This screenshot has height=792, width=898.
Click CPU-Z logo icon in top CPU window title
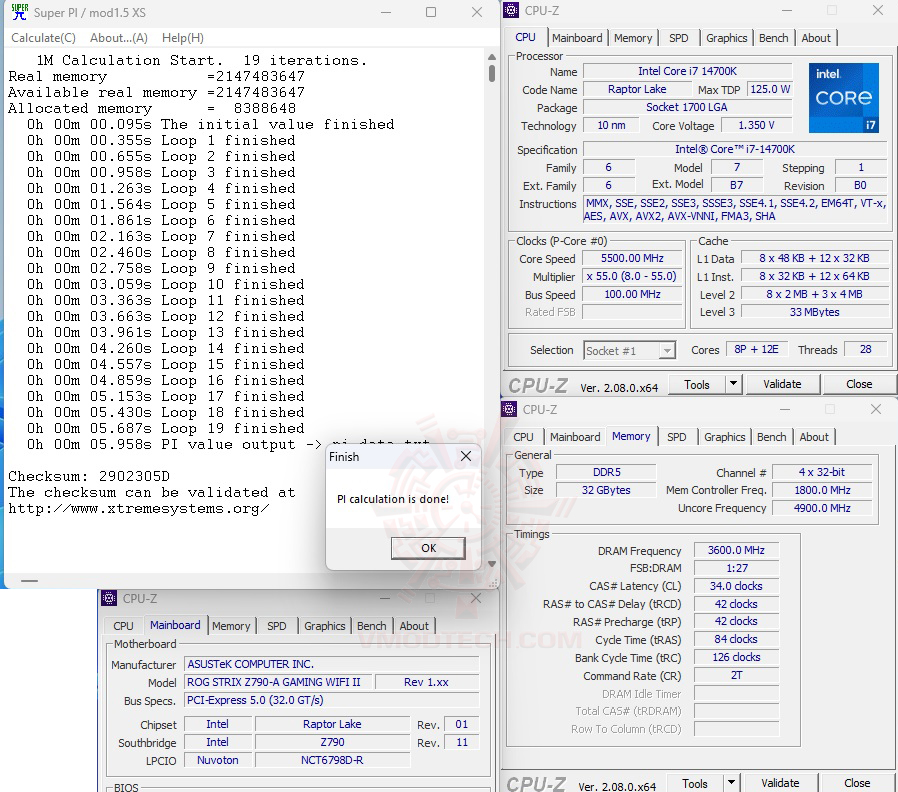pyautogui.click(x=511, y=10)
